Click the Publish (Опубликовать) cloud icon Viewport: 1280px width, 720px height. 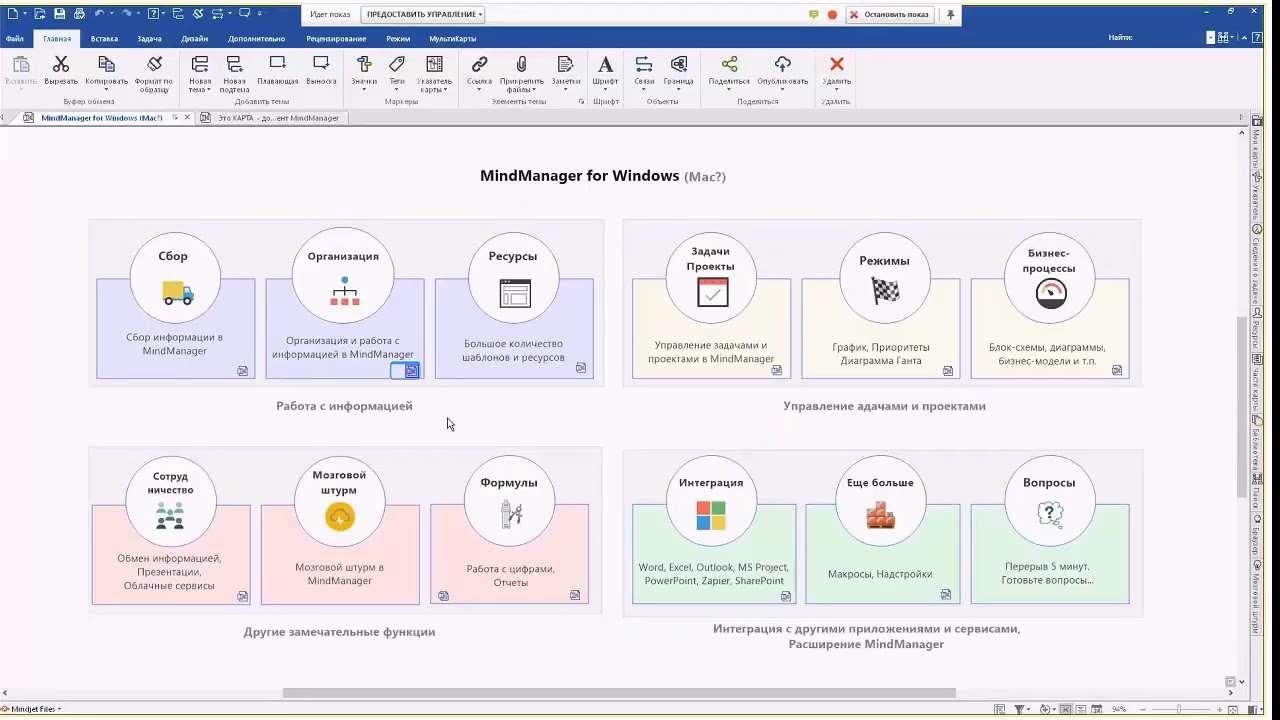click(783, 65)
